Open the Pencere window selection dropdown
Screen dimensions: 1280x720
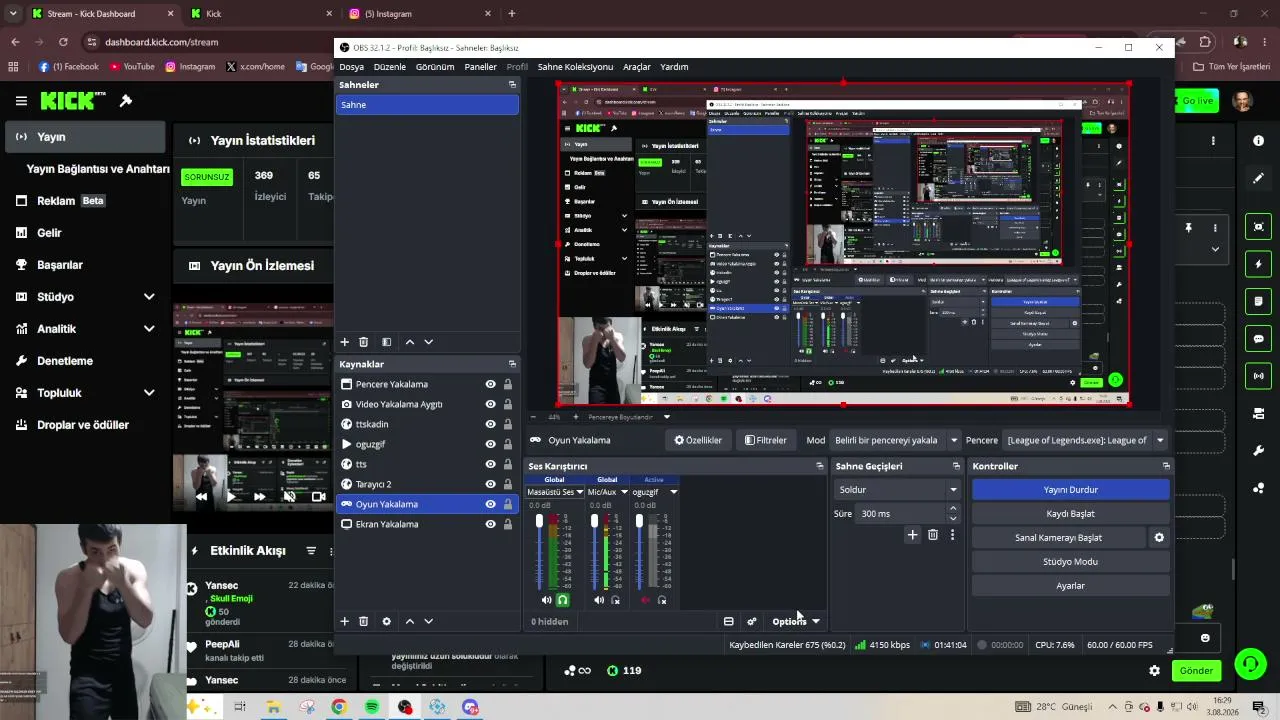coord(1085,440)
